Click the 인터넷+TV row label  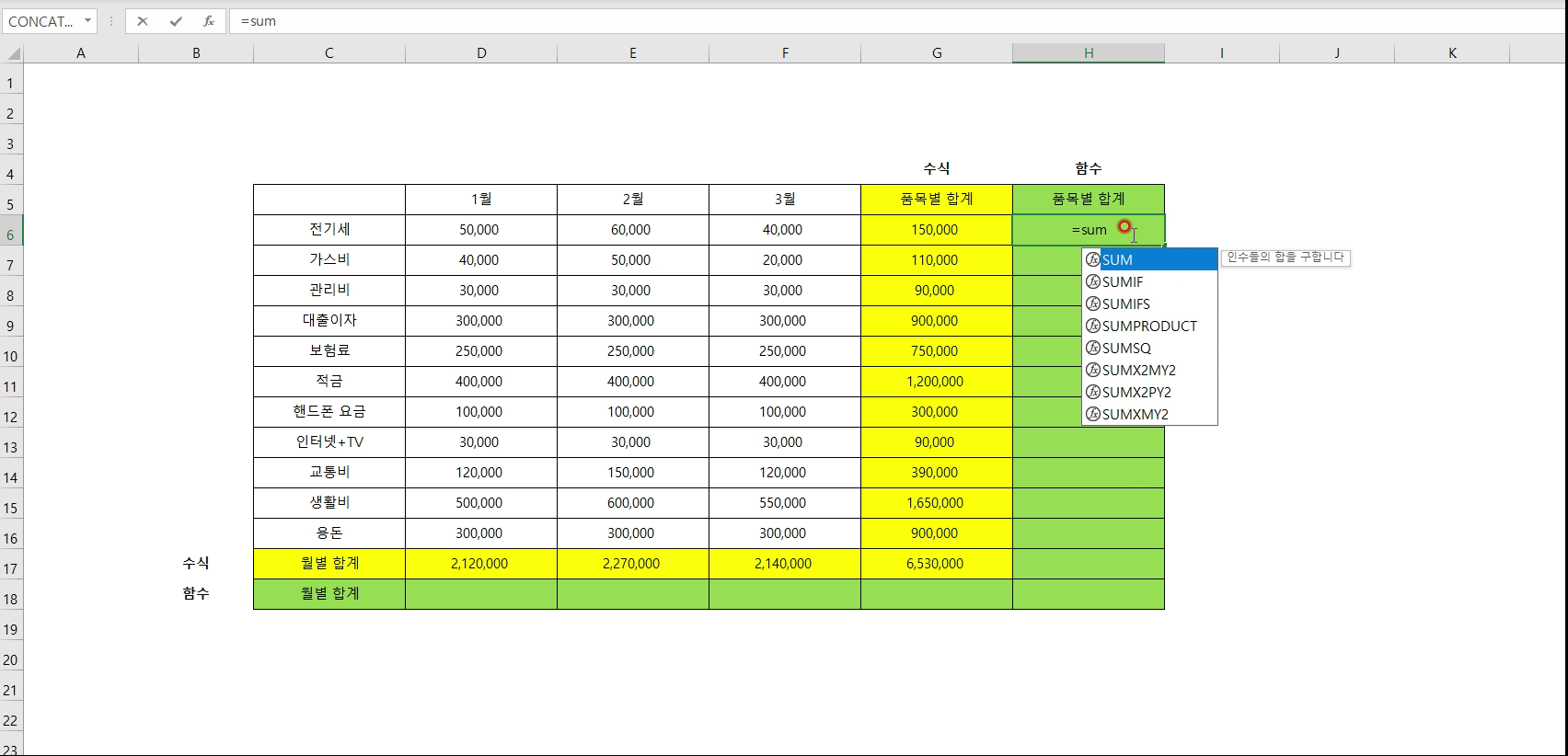tap(329, 442)
